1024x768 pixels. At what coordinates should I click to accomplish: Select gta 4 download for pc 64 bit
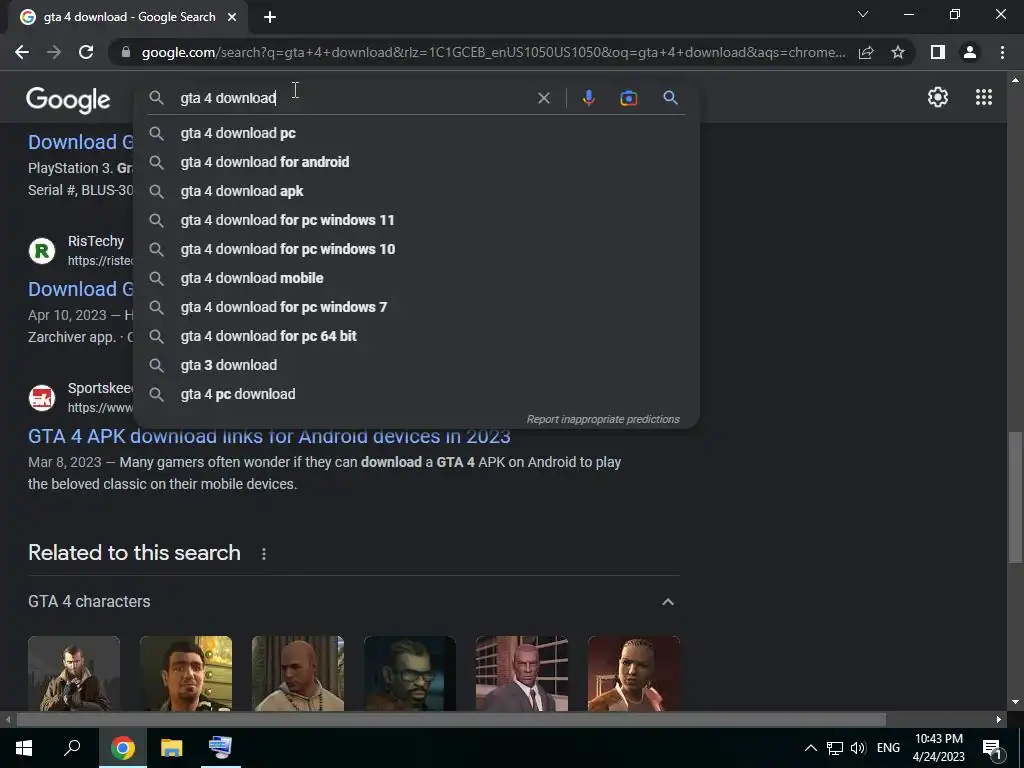(x=417, y=336)
